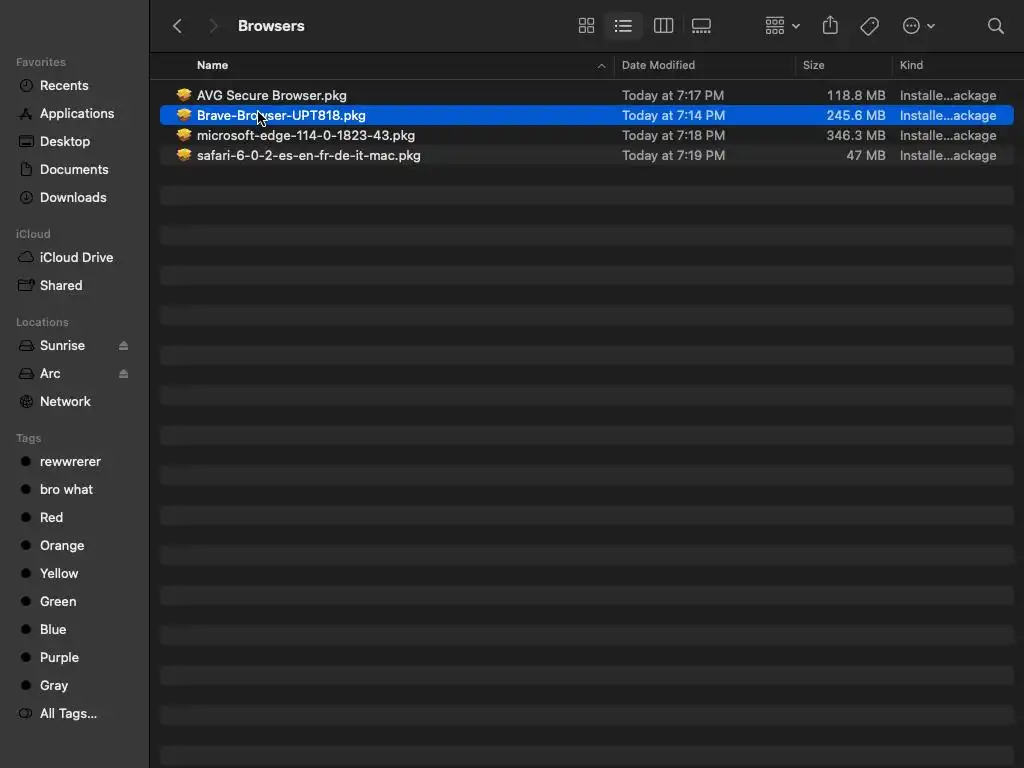Filter by the Red tag
Screen dimensions: 1024x768
[51, 518]
